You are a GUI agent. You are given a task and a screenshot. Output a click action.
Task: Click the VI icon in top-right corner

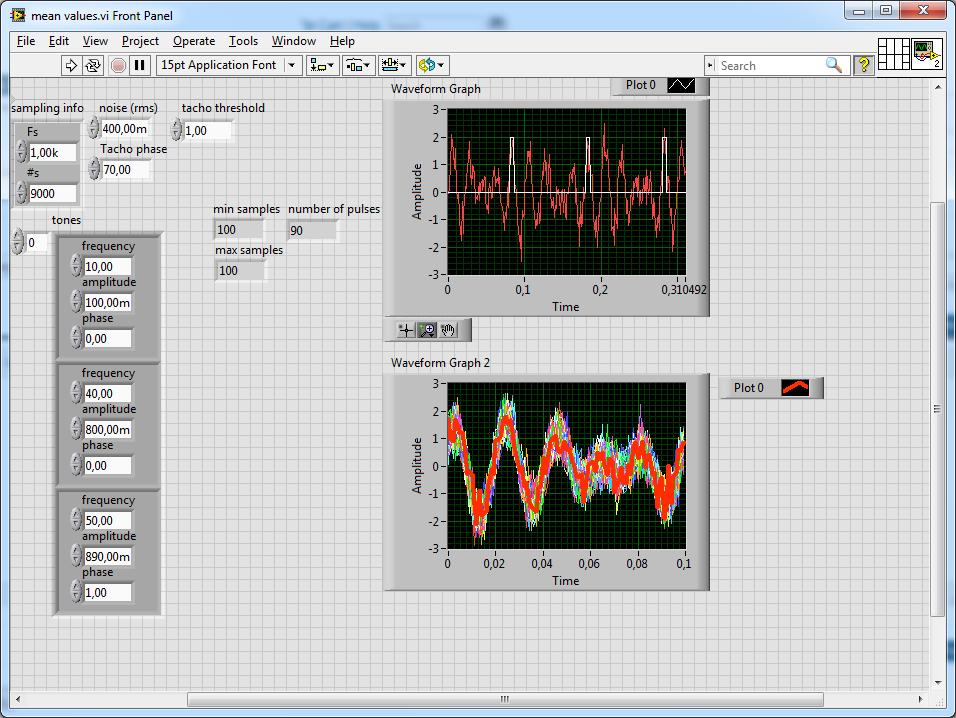tap(926, 53)
